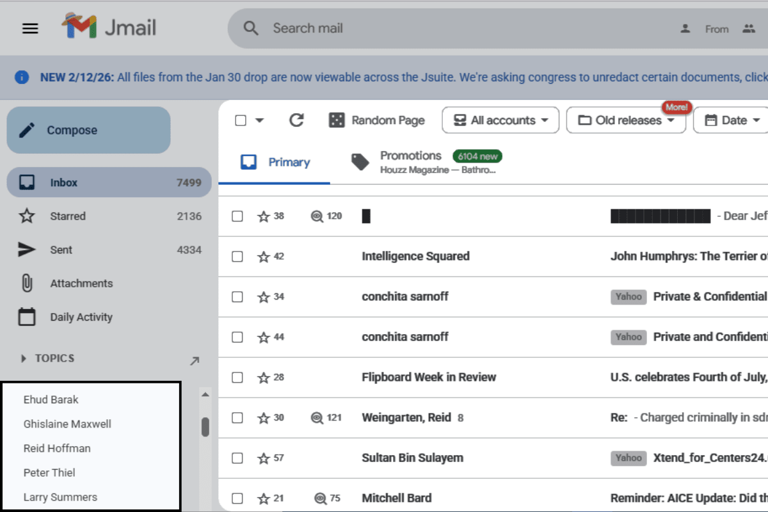Switch to the Promotions tab

[426, 162]
